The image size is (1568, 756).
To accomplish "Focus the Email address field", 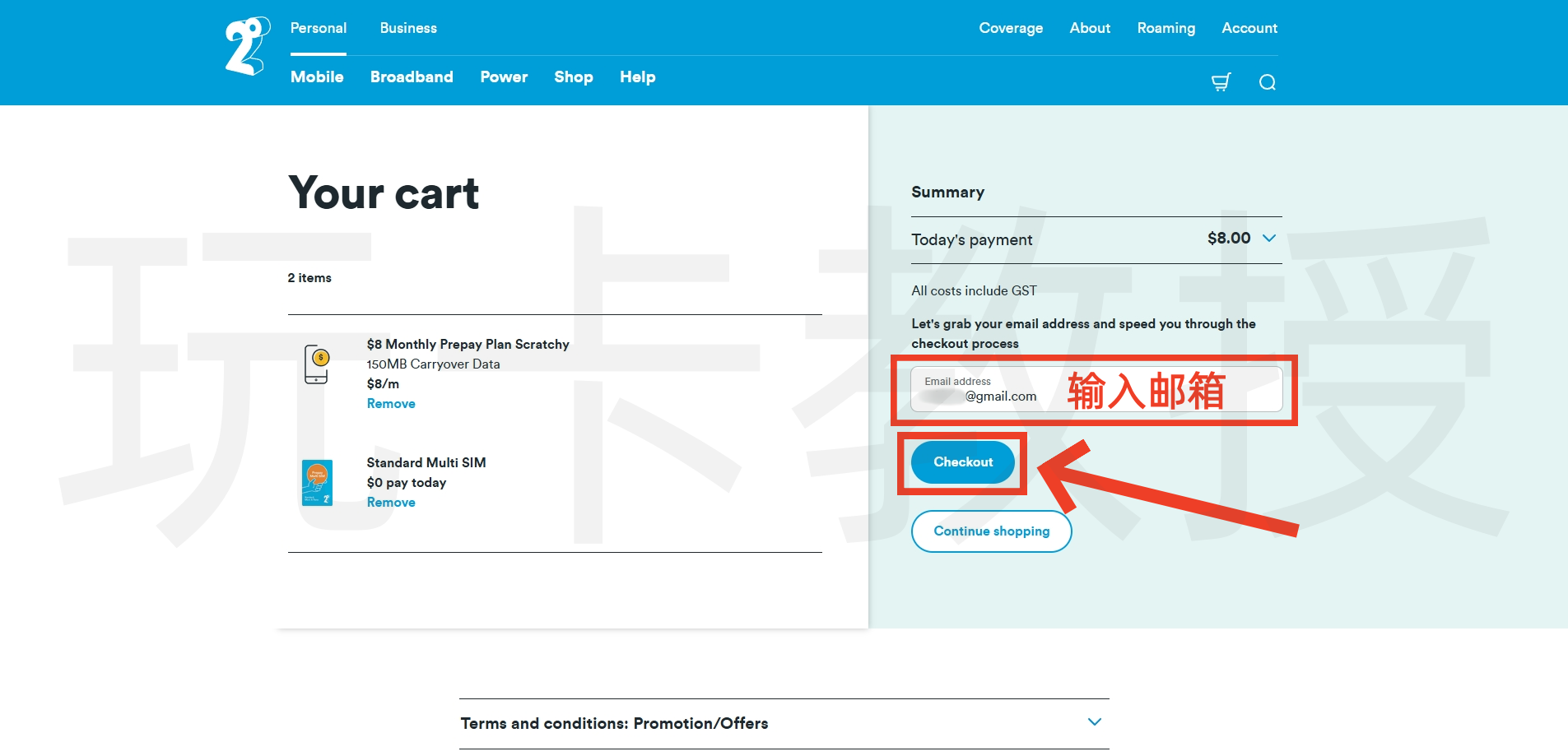I will coord(1096,389).
